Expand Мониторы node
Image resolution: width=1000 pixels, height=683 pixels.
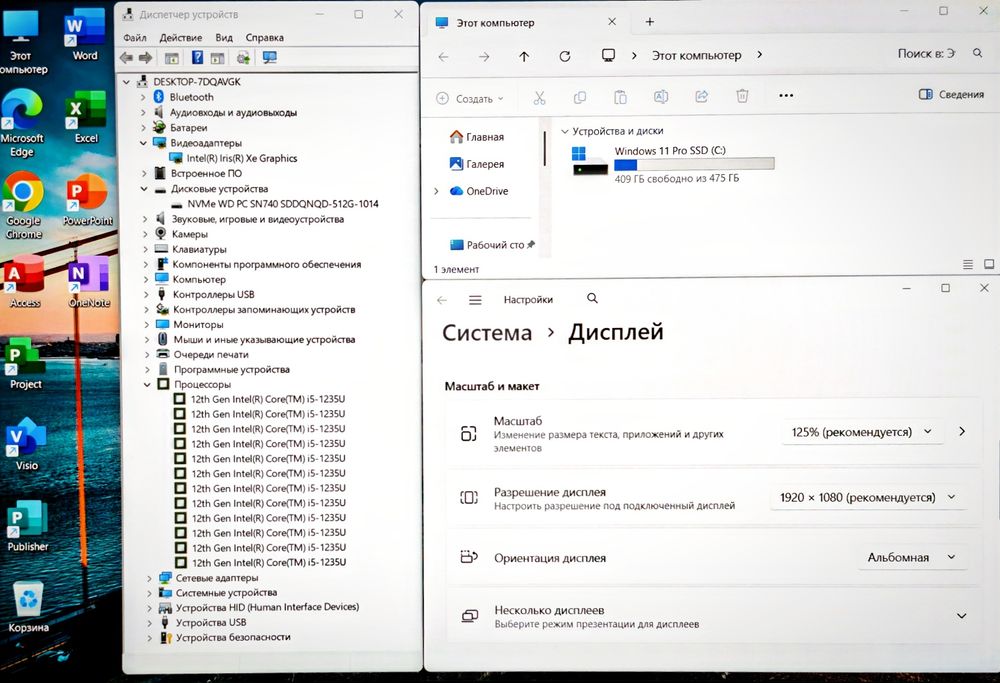pos(145,325)
